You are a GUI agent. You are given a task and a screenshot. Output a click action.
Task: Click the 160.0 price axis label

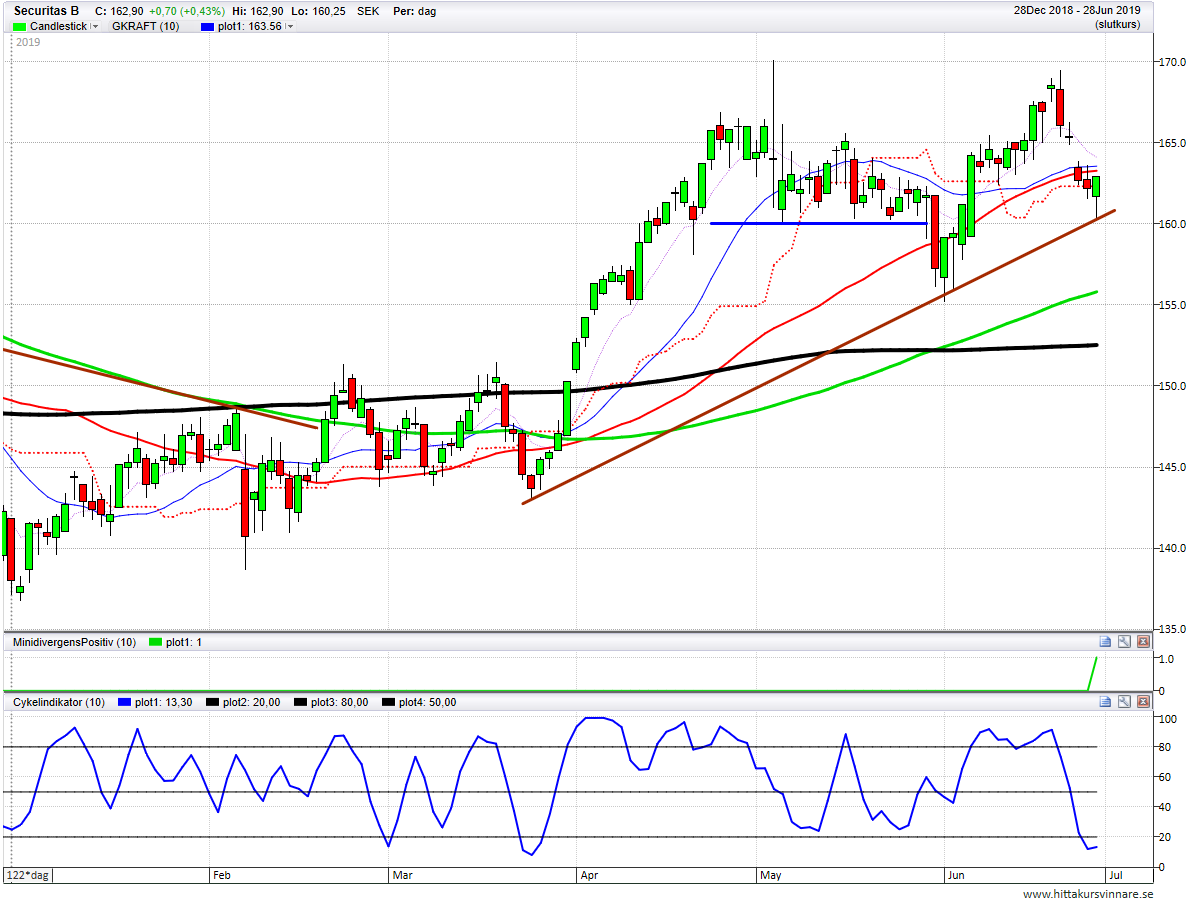coord(1172,224)
